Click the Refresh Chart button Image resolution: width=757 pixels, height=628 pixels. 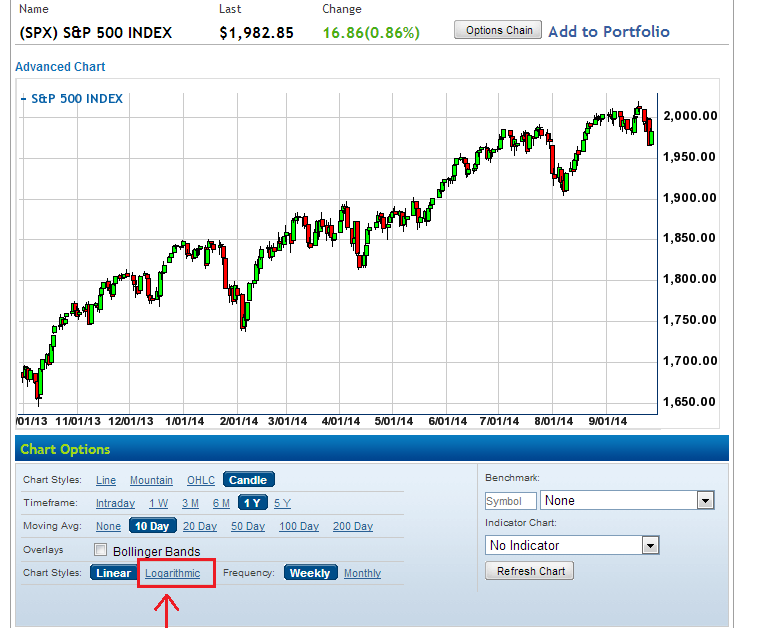coord(530,572)
